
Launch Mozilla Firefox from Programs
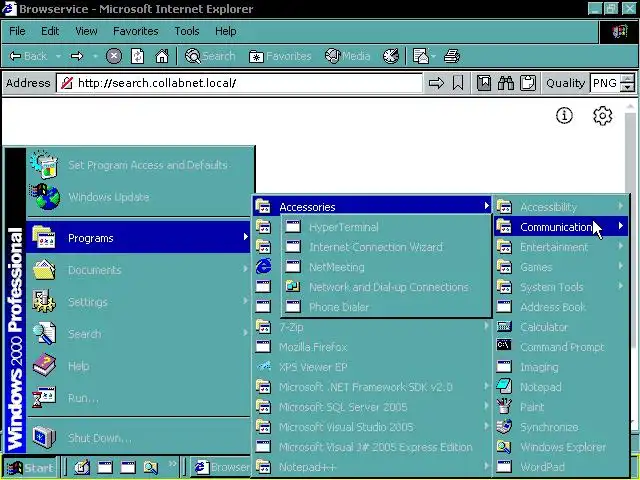tap(372, 347)
